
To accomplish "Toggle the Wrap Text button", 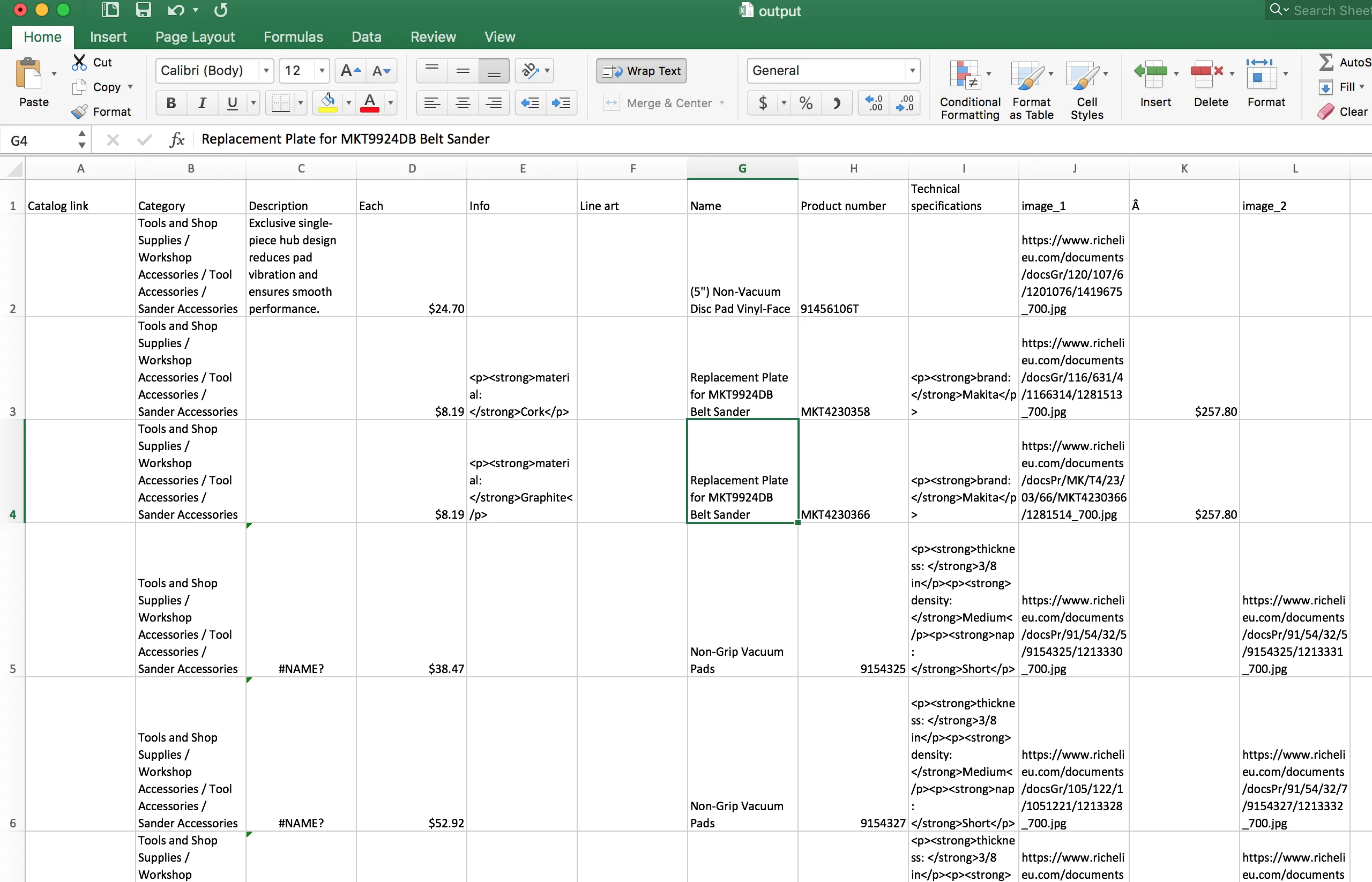I will pyautogui.click(x=642, y=70).
